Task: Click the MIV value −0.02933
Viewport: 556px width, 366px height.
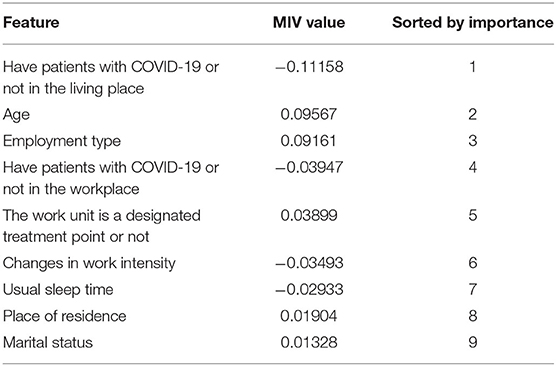Action: pos(309,289)
